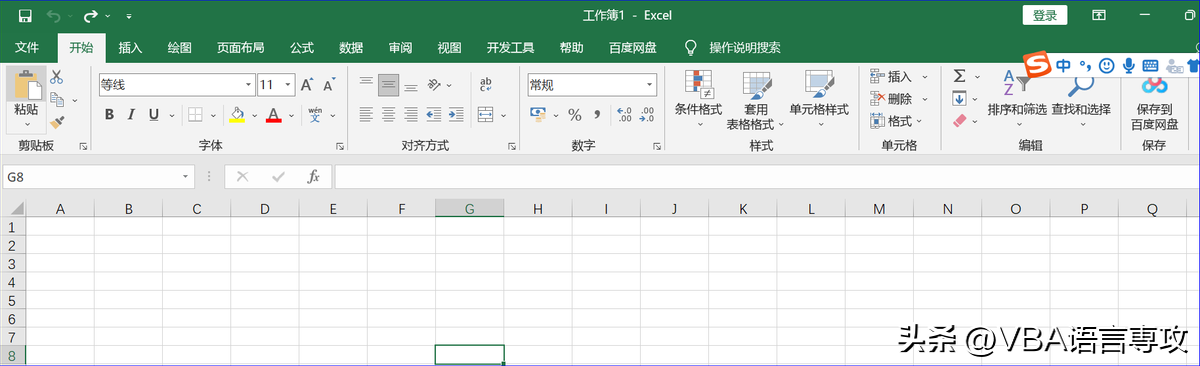Click the Cut scissors icon
The width and height of the screenshot is (1200, 366).
[57, 77]
